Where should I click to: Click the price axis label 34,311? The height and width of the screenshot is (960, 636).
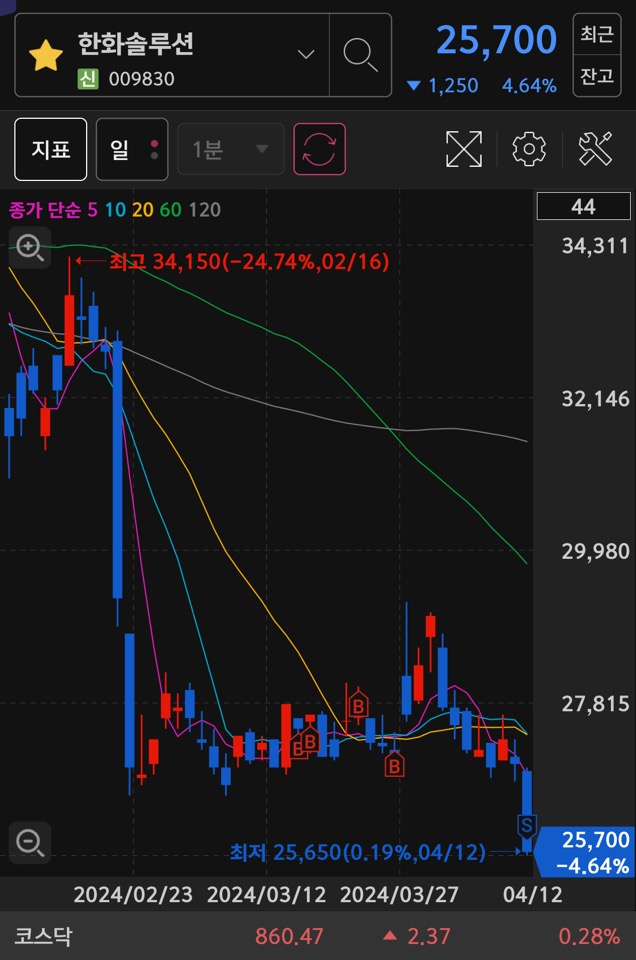tap(595, 246)
